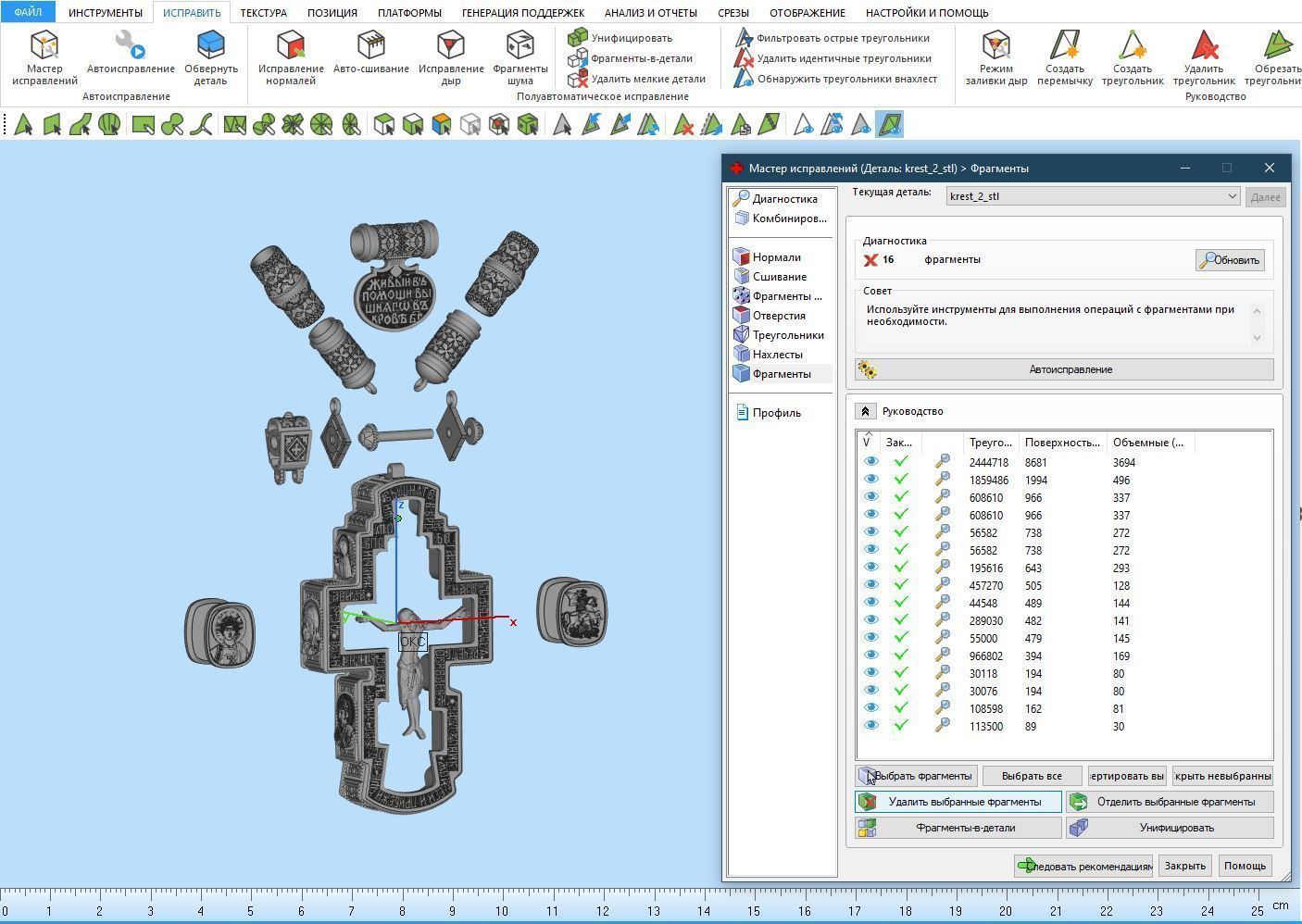Viewport: 1302px width, 924px height.
Task: Open the ФАЙЛ menu tab
Action: 28,12
